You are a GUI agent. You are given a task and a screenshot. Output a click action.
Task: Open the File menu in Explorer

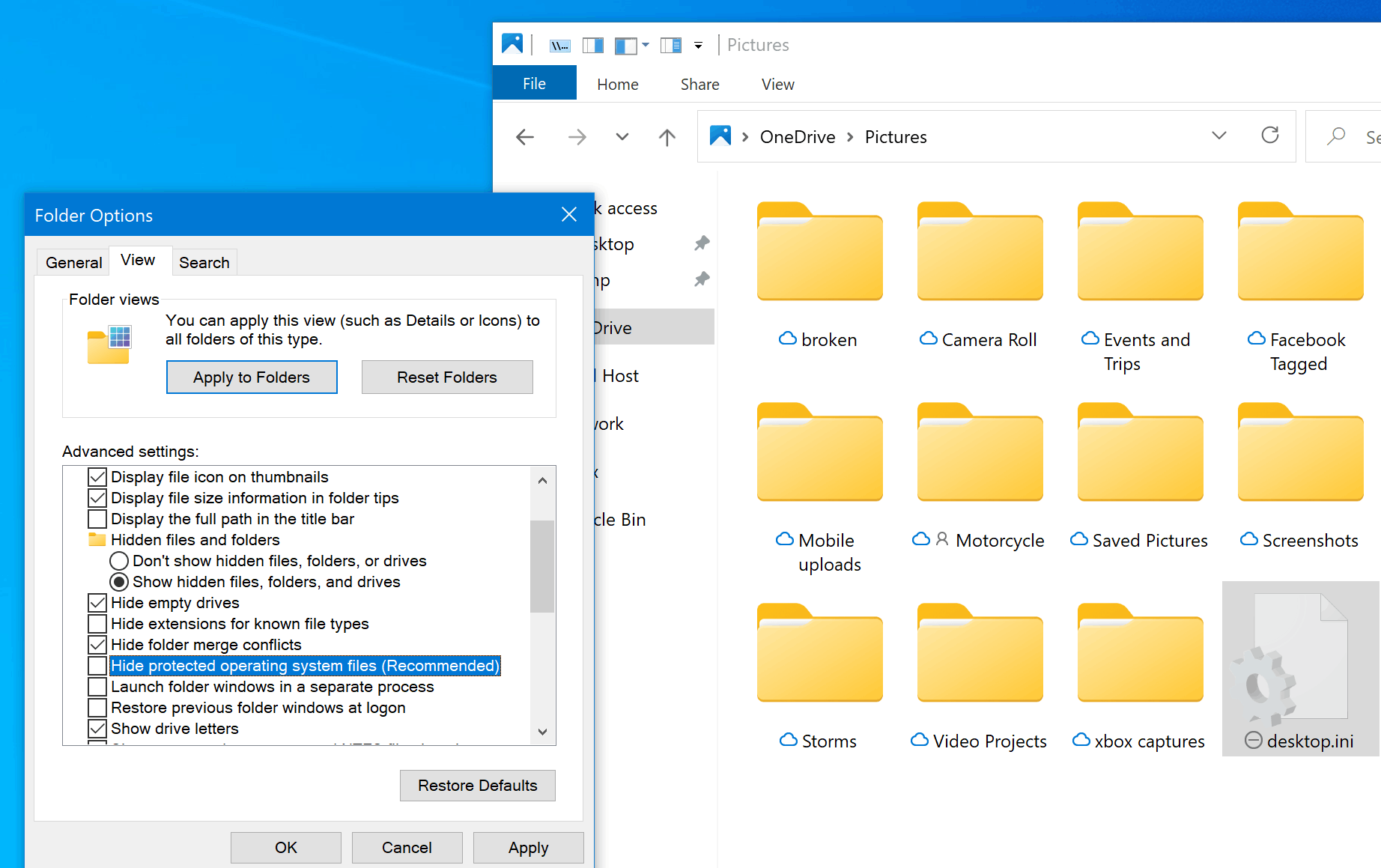[534, 83]
